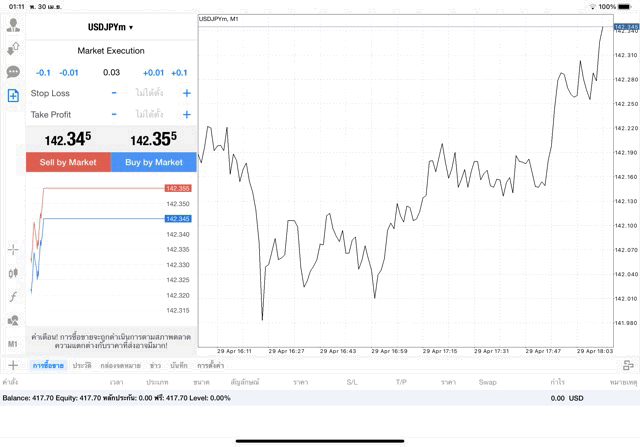Select the new order document icon

[13, 95]
